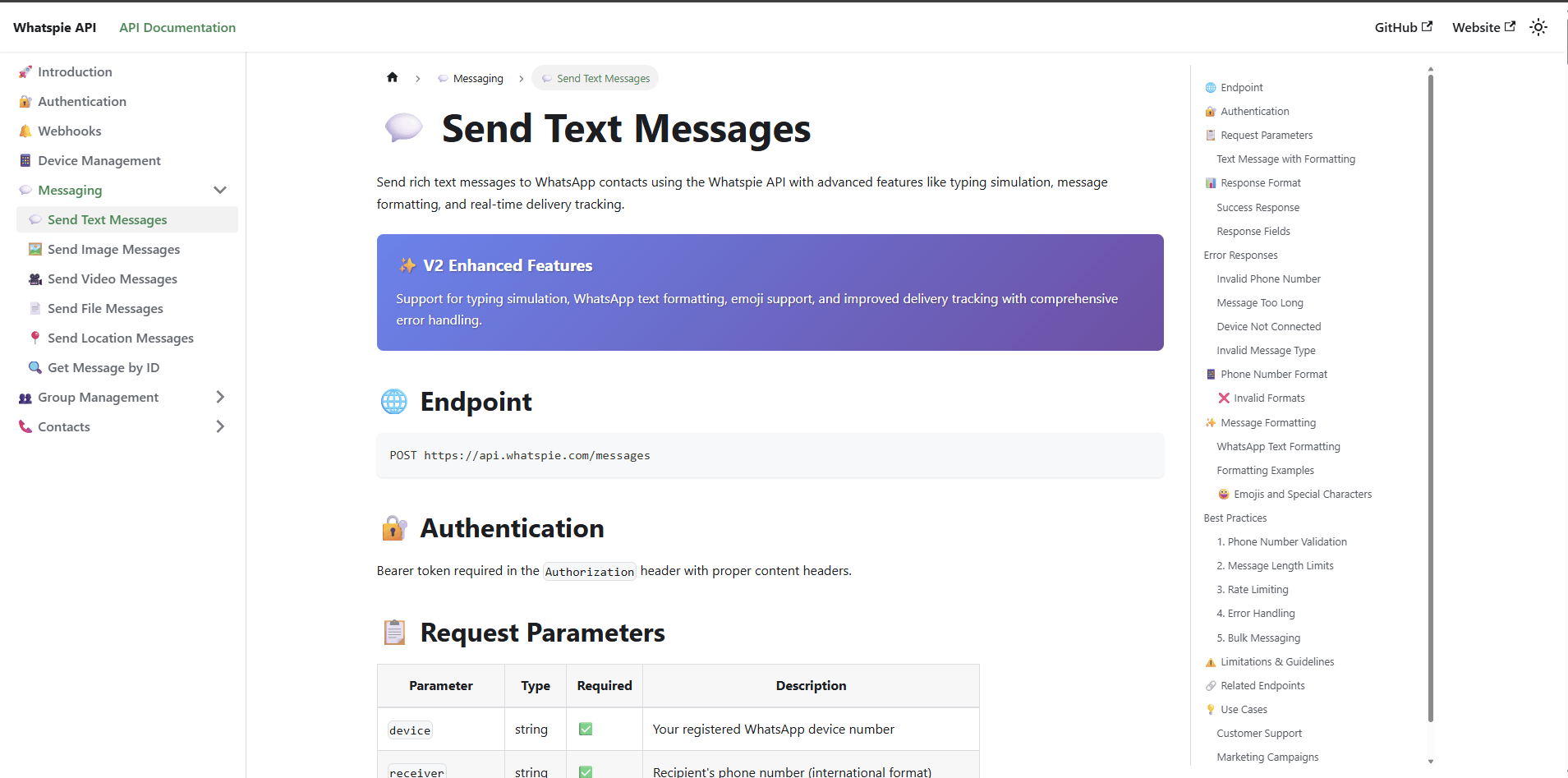Open the Website link
The height and width of the screenshot is (778, 1568).
[x=1483, y=27]
